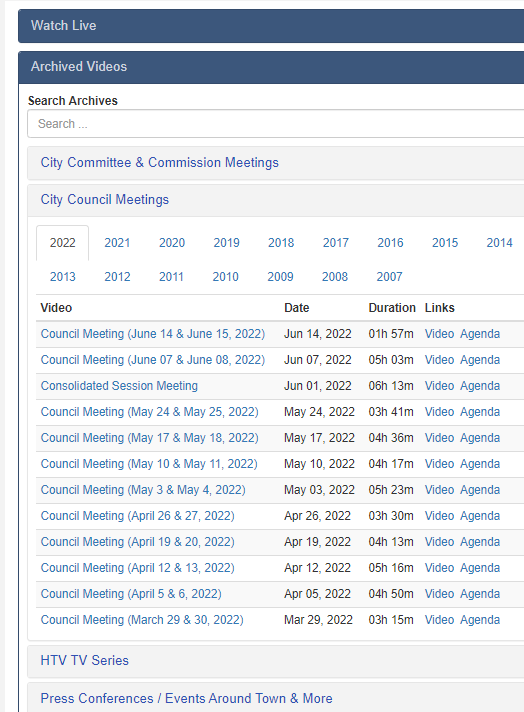Open Council Meeting (May 3 & May 4, 2022)
The width and height of the screenshot is (524, 712).
pyautogui.click(x=143, y=490)
